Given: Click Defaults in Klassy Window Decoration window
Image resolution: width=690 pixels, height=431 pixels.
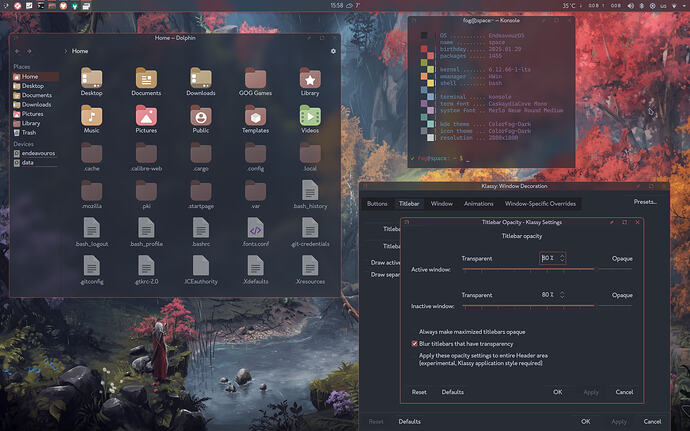Looking at the screenshot, I should point(409,421).
